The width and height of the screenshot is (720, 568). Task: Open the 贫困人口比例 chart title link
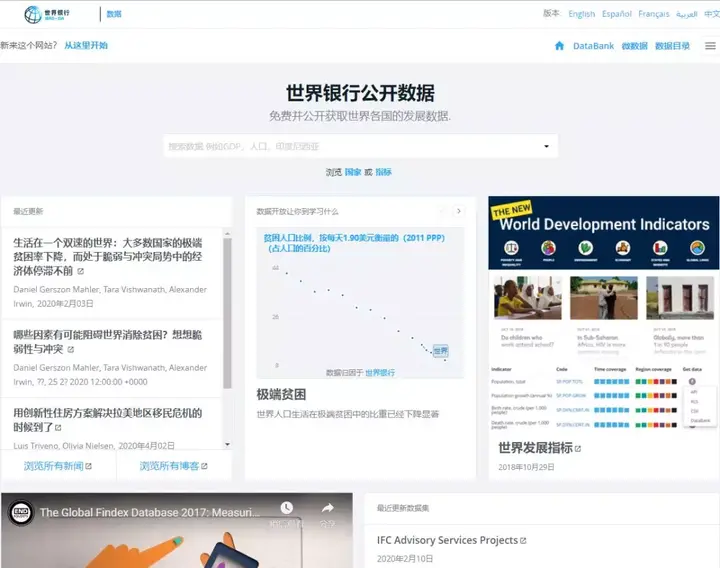(x=354, y=243)
